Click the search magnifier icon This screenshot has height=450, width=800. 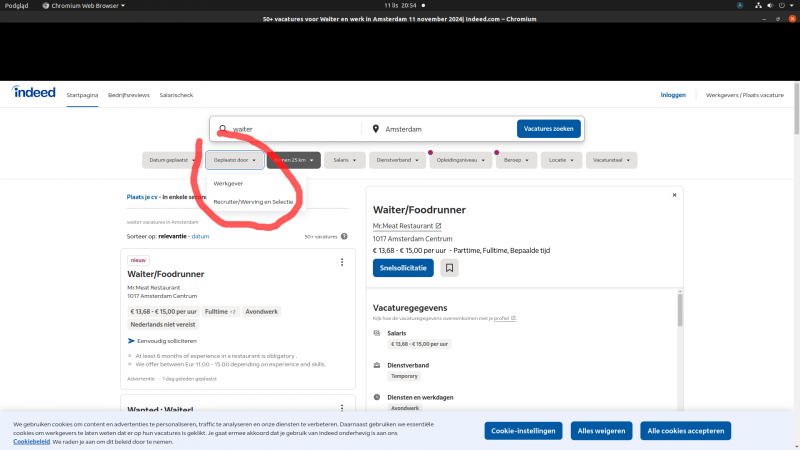click(223, 129)
